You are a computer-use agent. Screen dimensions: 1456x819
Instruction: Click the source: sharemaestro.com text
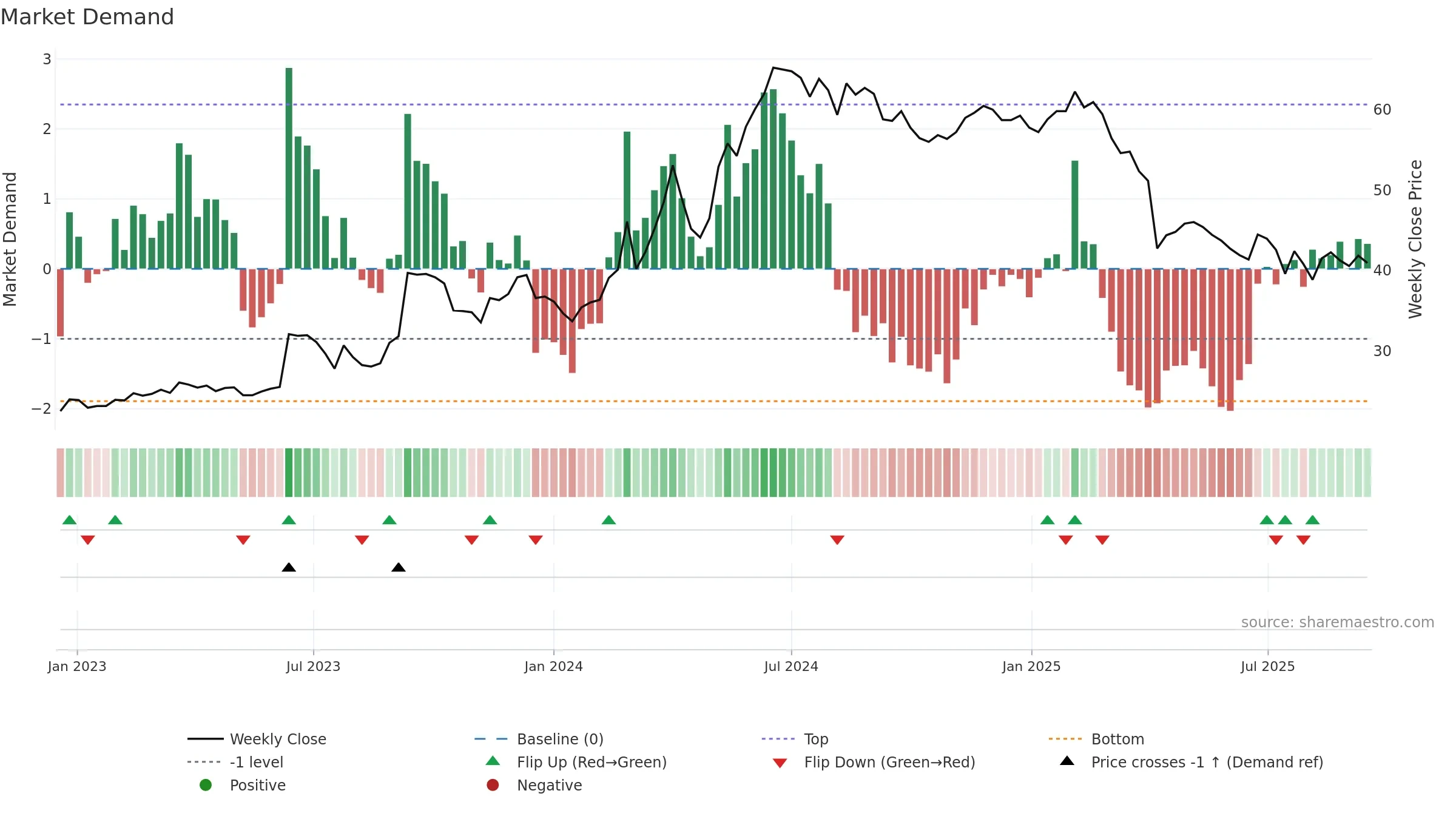tap(1338, 622)
